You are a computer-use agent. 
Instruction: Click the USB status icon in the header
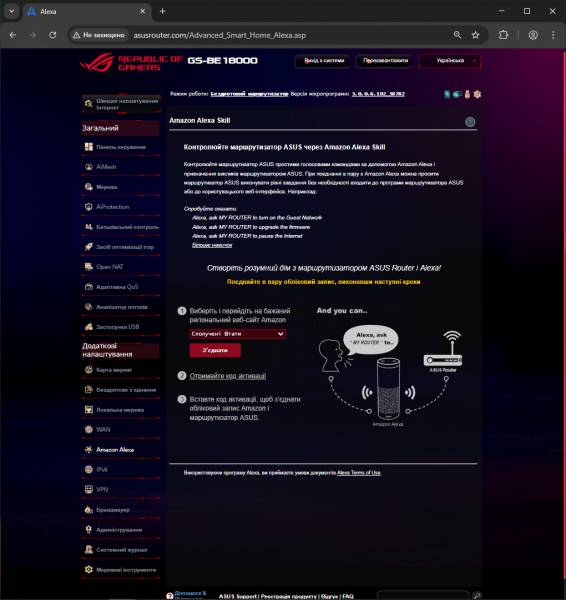pos(467,94)
